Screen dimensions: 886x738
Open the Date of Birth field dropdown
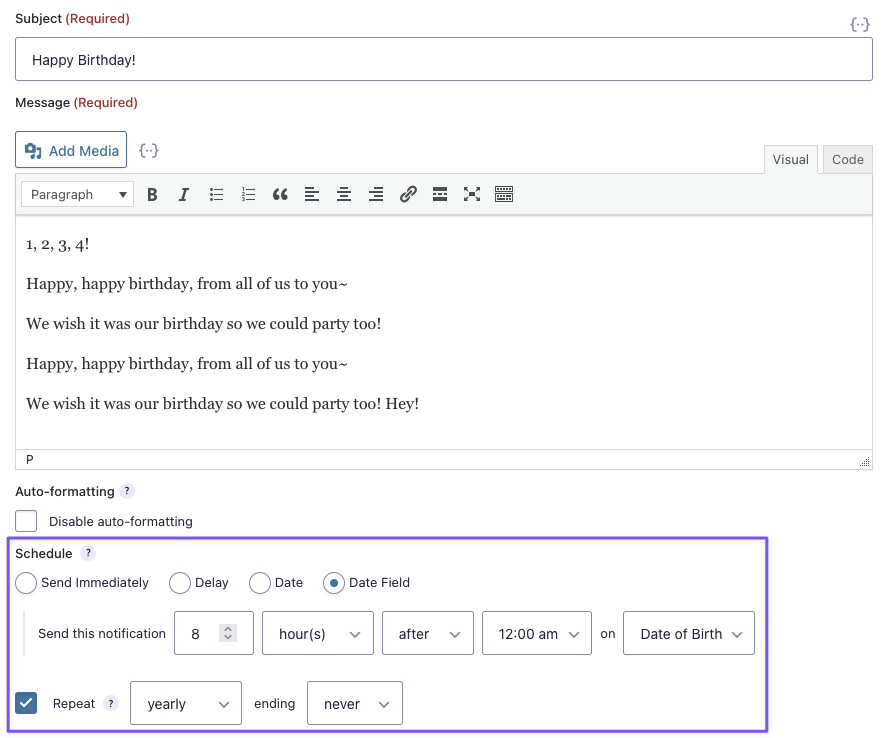coord(688,634)
